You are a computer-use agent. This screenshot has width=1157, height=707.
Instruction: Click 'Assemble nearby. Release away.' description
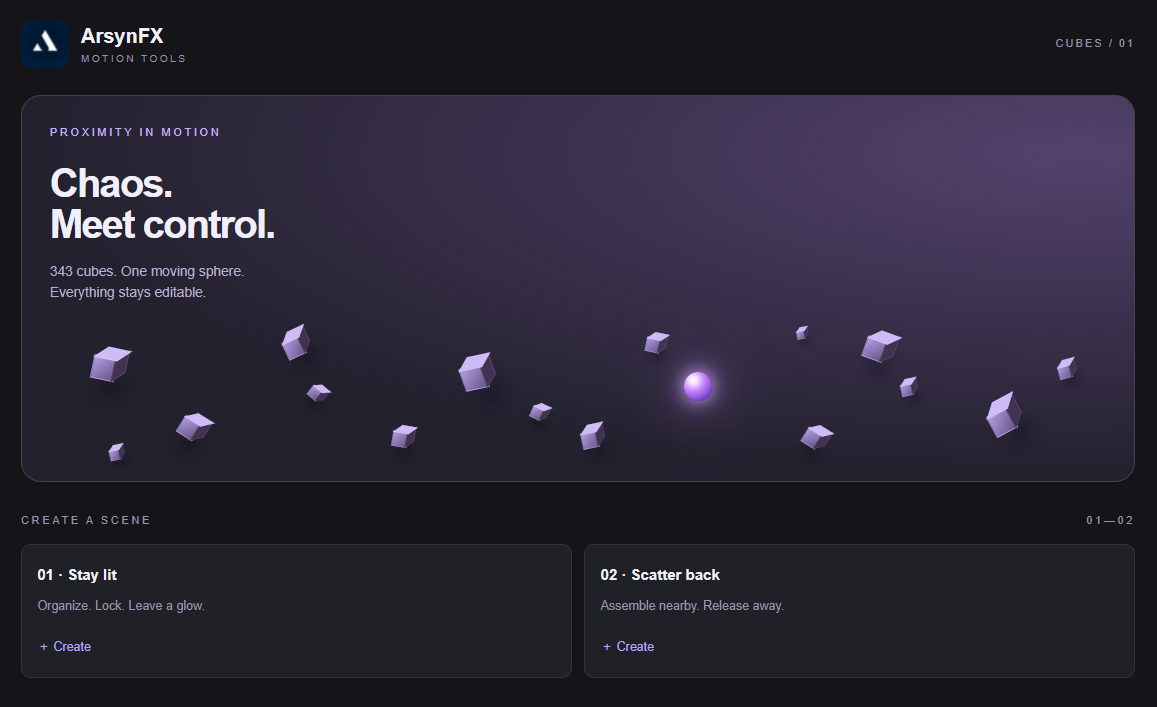[x=692, y=606]
